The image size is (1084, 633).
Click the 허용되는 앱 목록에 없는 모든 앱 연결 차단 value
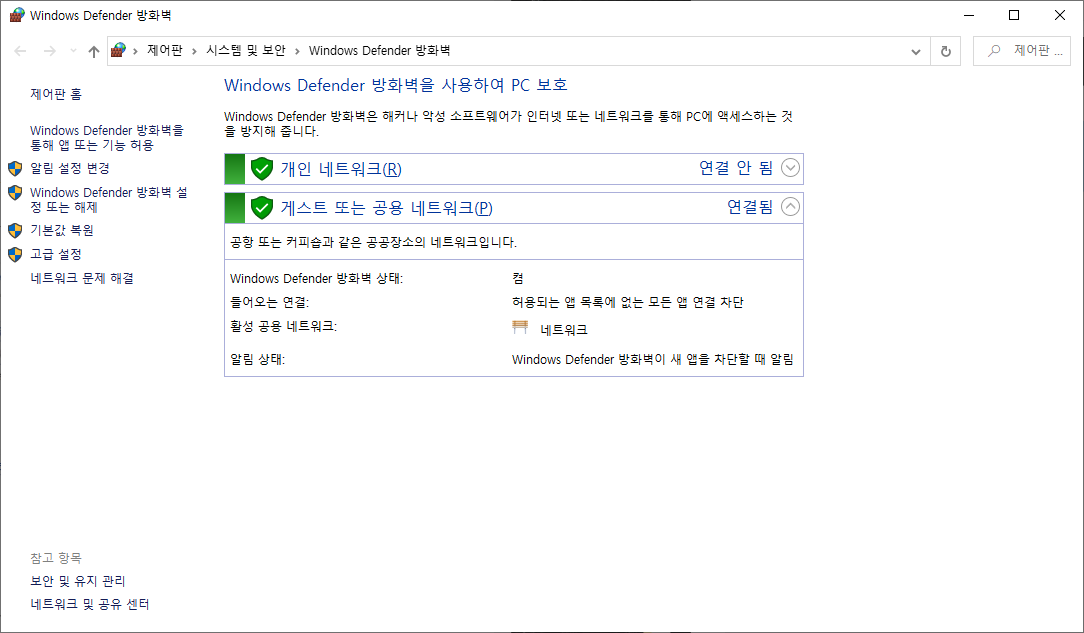628,302
